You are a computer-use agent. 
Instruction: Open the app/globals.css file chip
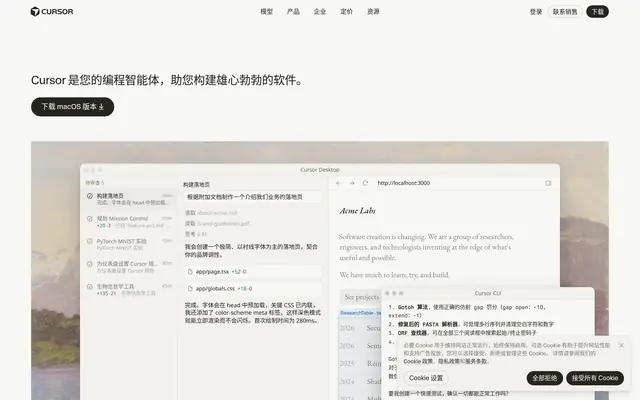point(253,289)
